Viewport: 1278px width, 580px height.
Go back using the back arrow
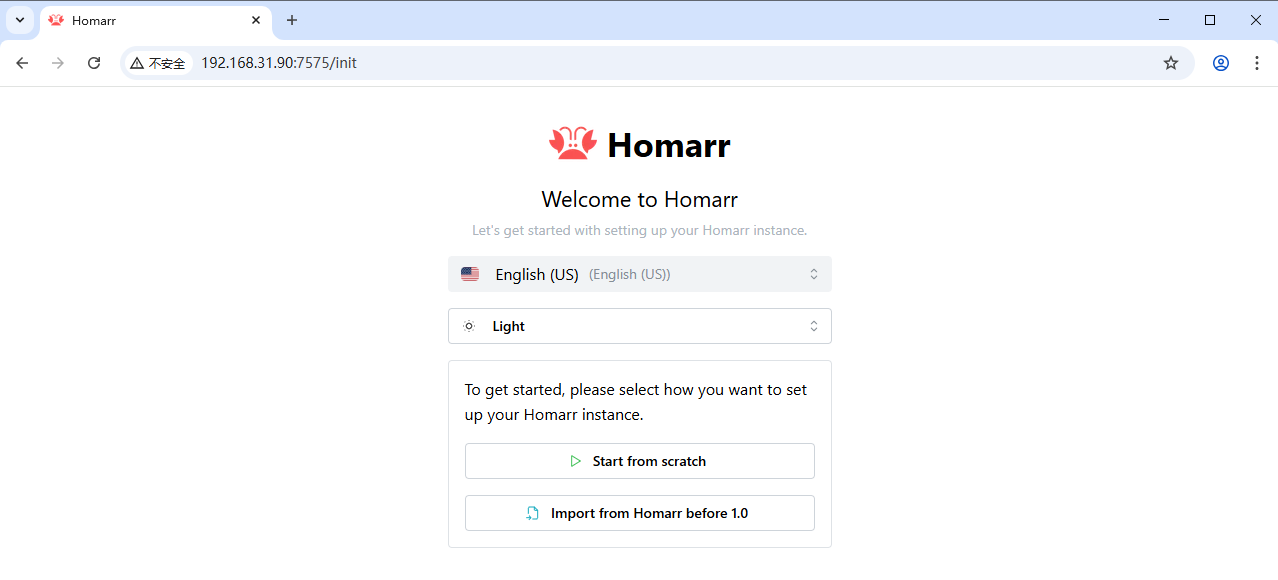[22, 63]
